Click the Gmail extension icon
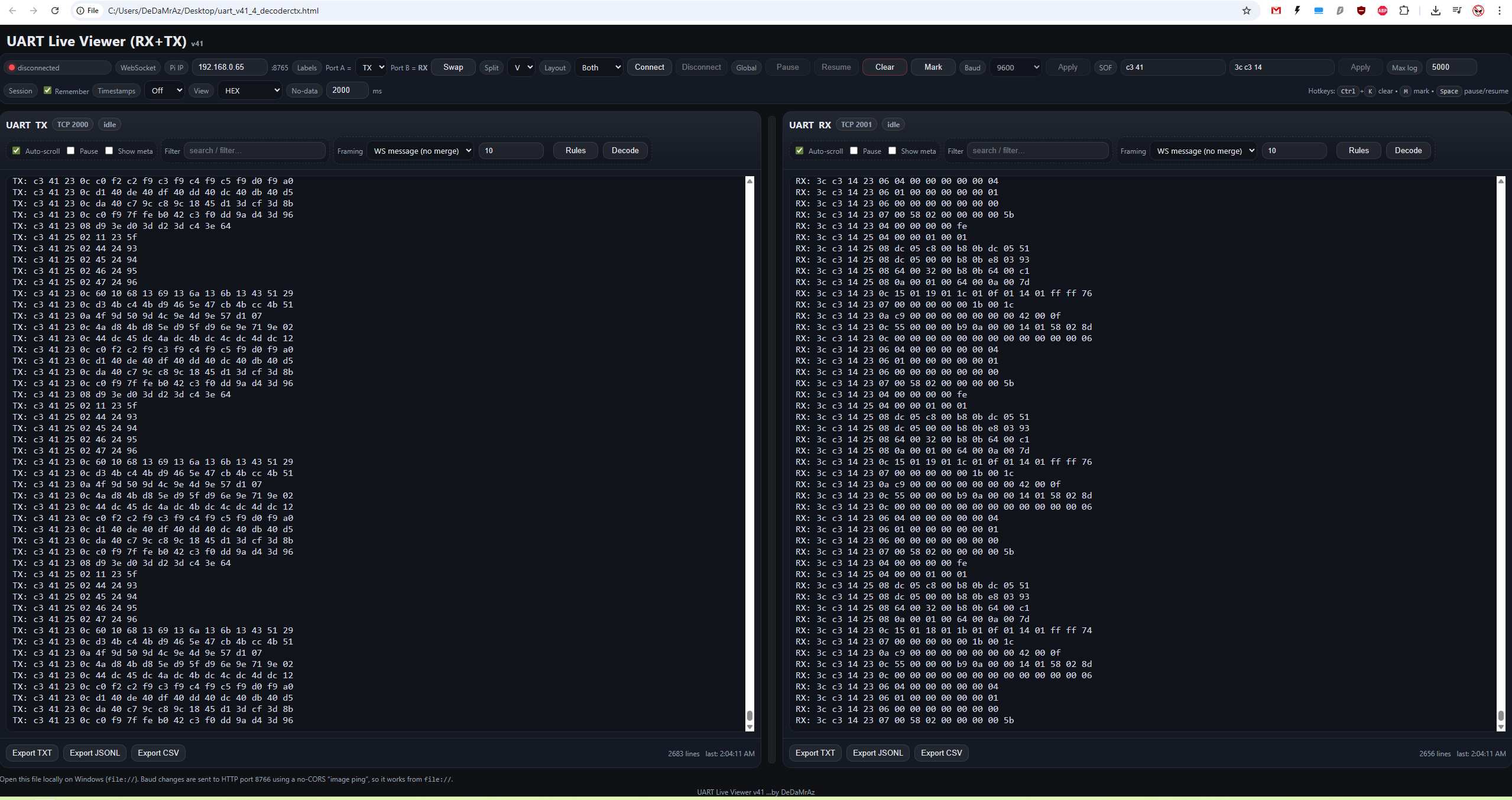The width and height of the screenshot is (1512, 800). point(1276,11)
